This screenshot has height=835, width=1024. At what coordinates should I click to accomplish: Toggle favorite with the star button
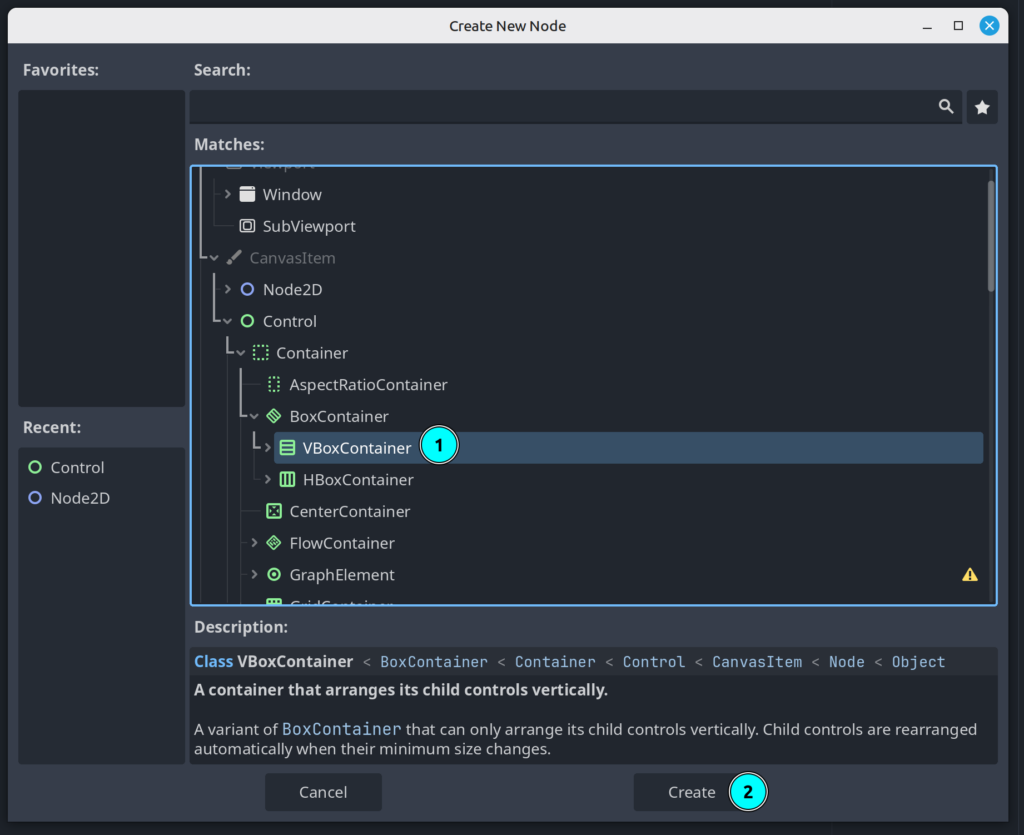pyautogui.click(x=982, y=107)
